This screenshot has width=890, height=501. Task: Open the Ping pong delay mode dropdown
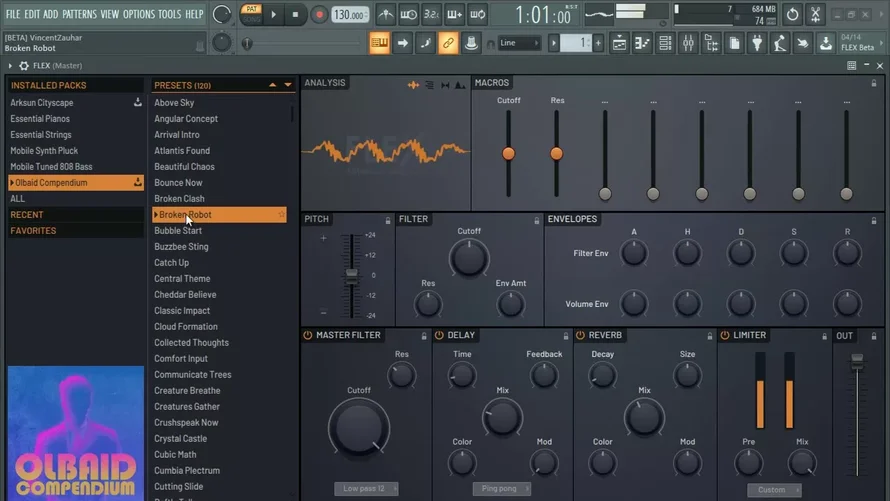502,489
